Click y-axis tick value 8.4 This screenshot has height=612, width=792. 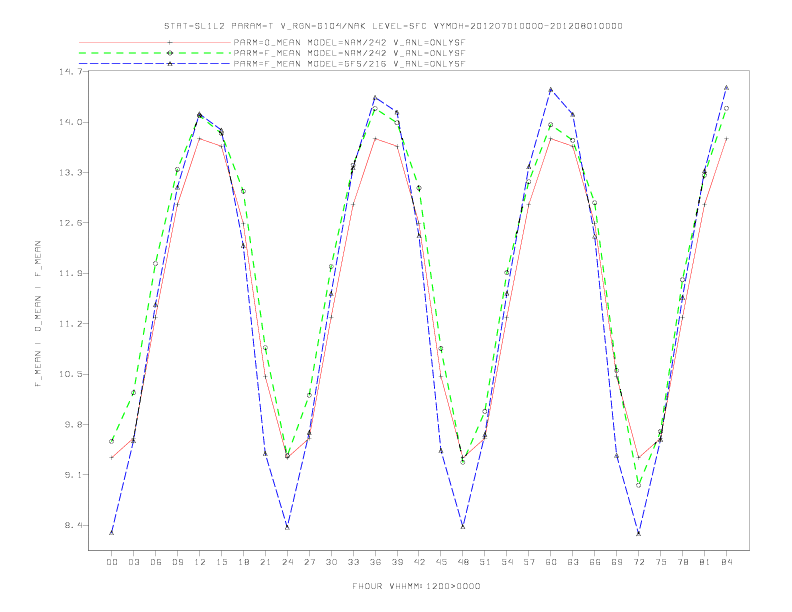(x=73, y=525)
